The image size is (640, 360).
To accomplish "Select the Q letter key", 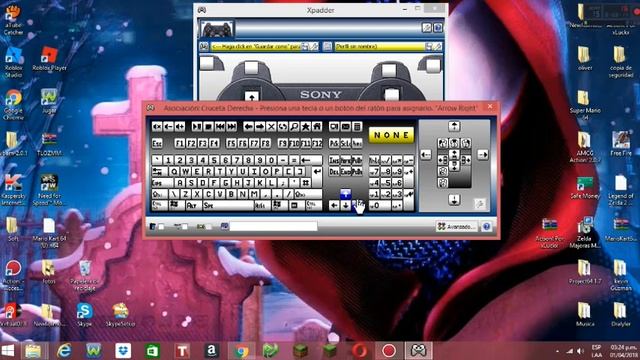I will pos(174,171).
